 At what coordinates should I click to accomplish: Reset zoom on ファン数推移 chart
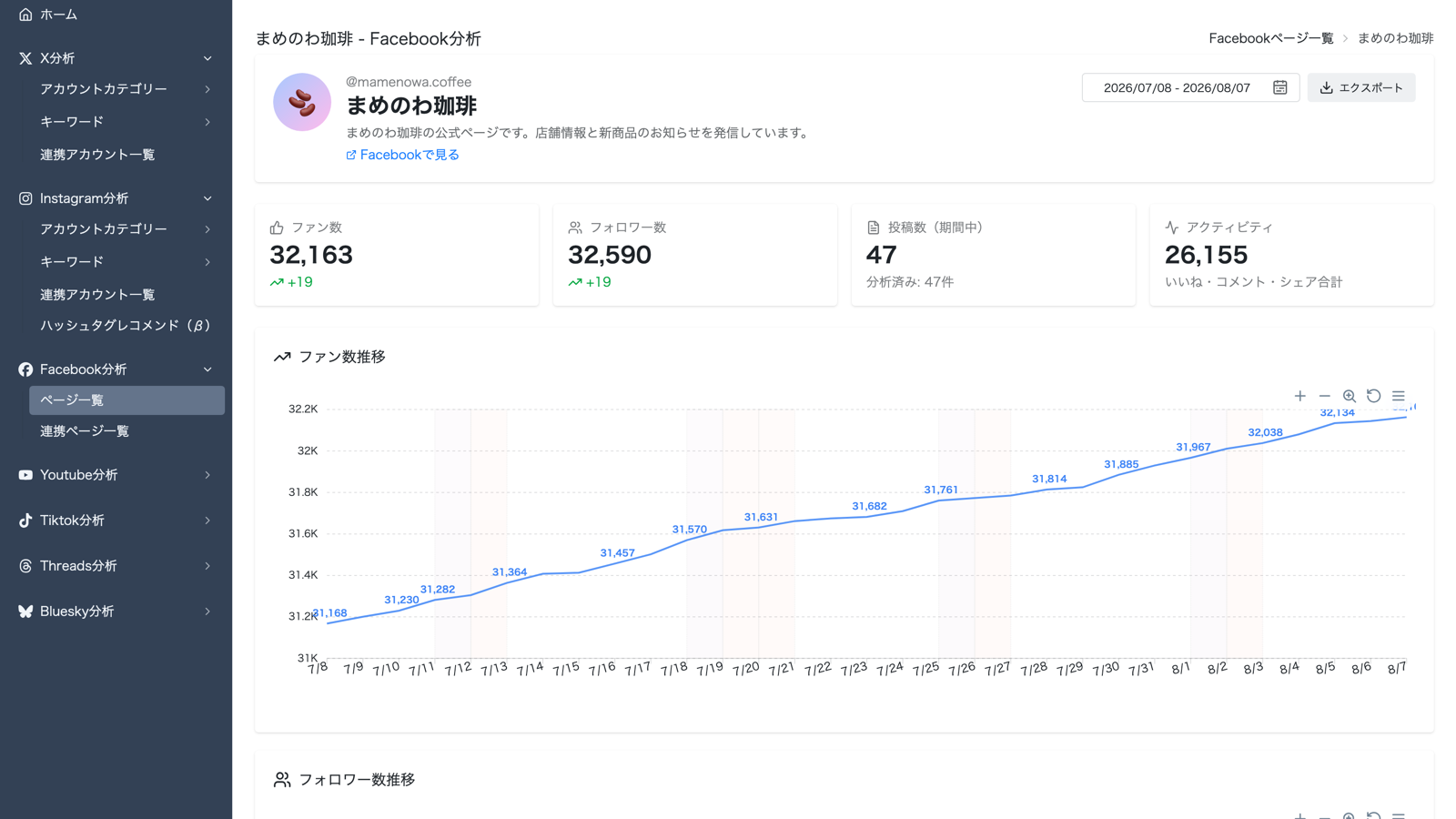coord(1374,396)
